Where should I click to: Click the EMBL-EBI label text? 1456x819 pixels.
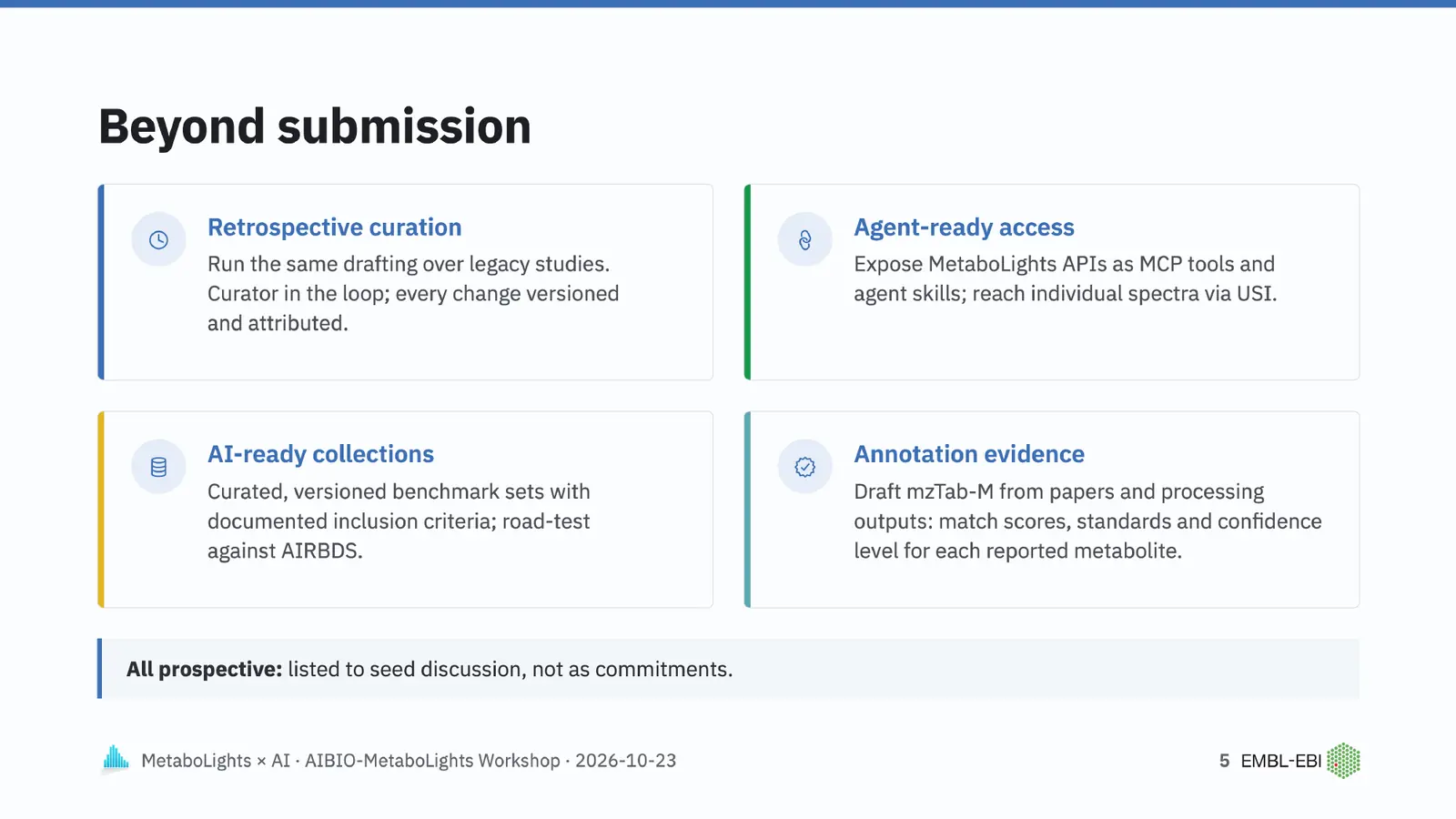point(1280,761)
